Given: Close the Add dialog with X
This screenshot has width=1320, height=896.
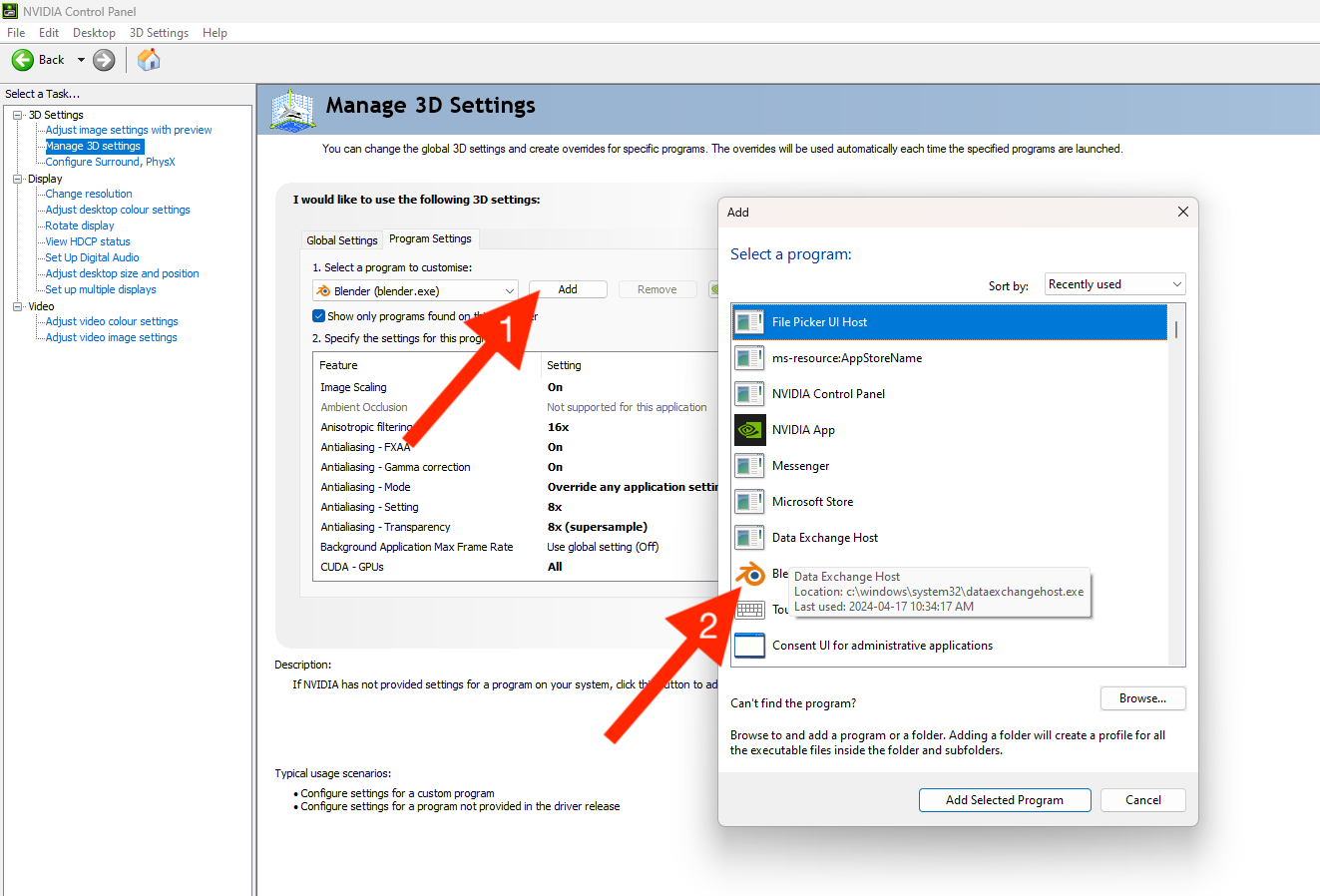Looking at the screenshot, I should click(x=1183, y=212).
